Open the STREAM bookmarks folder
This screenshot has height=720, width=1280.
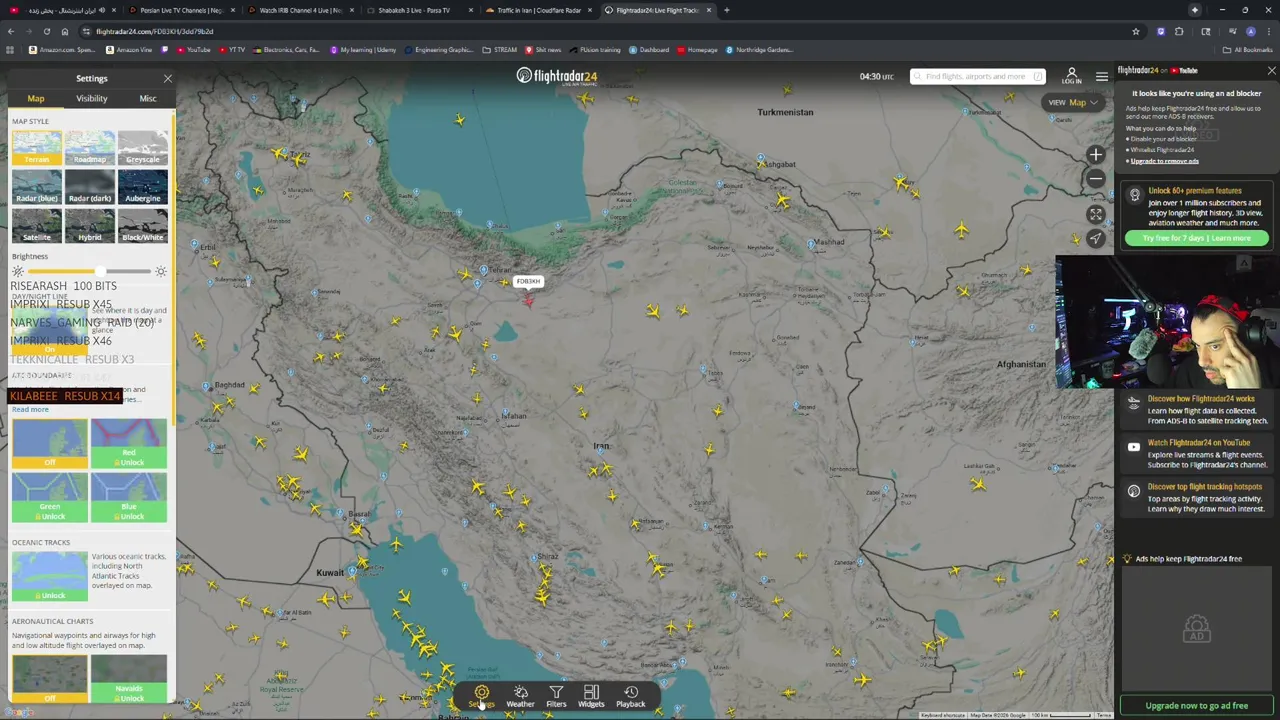(500, 50)
